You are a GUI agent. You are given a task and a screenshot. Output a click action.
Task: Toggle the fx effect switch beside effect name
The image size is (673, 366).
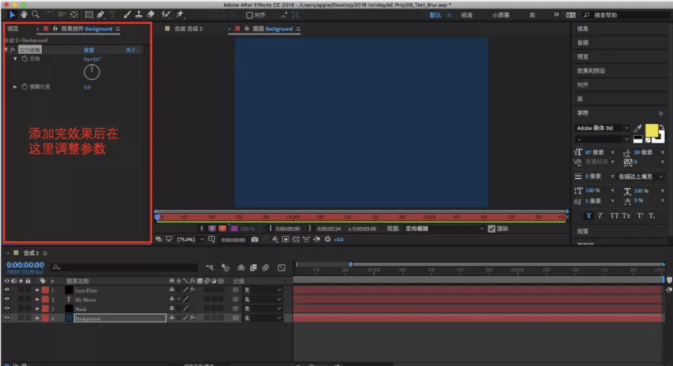tap(13, 50)
